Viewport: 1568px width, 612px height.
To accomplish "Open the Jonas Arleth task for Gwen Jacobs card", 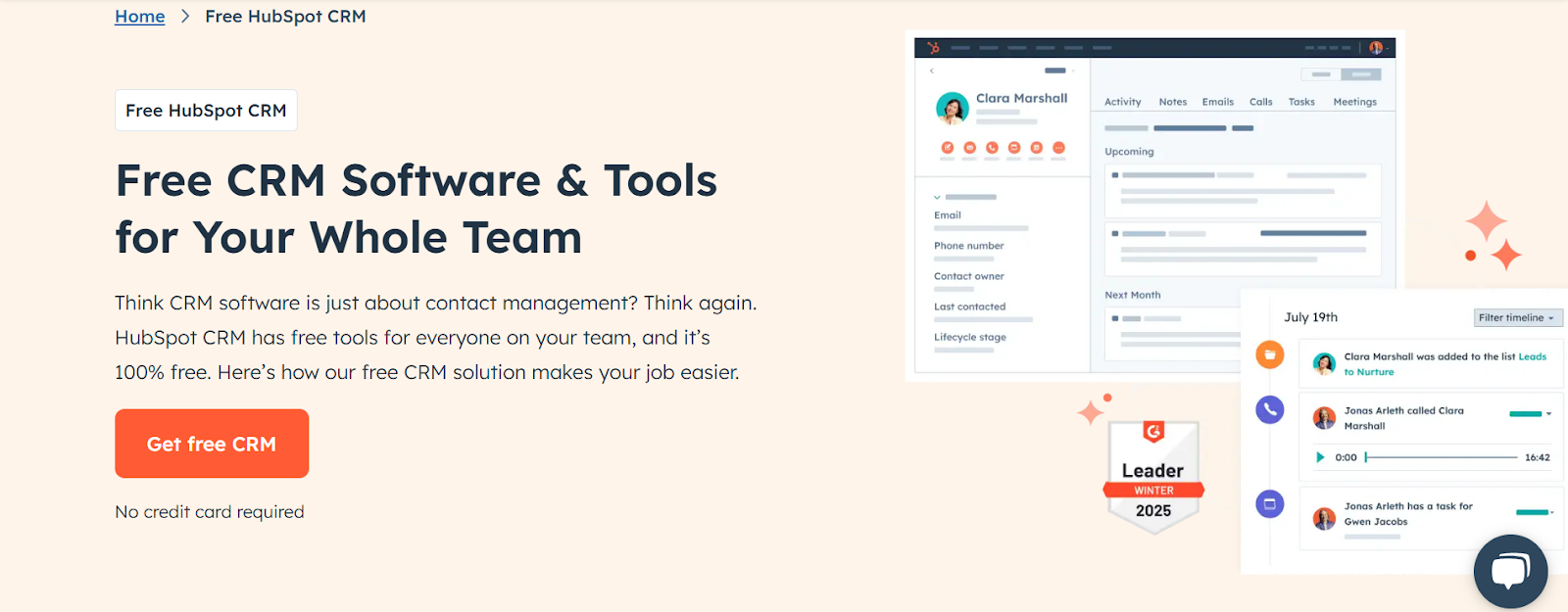I will pyautogui.click(x=1431, y=519).
